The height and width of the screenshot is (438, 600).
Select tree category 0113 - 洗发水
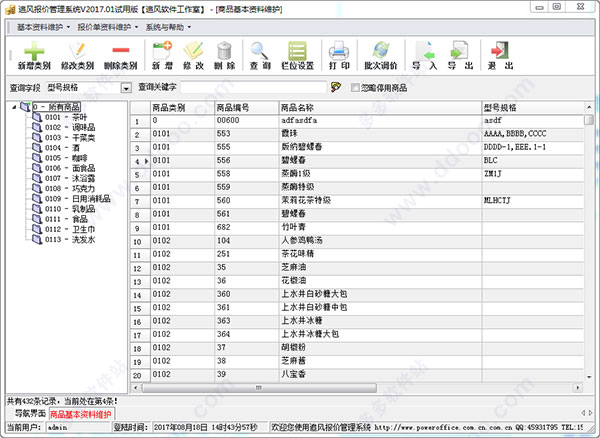tap(70, 239)
